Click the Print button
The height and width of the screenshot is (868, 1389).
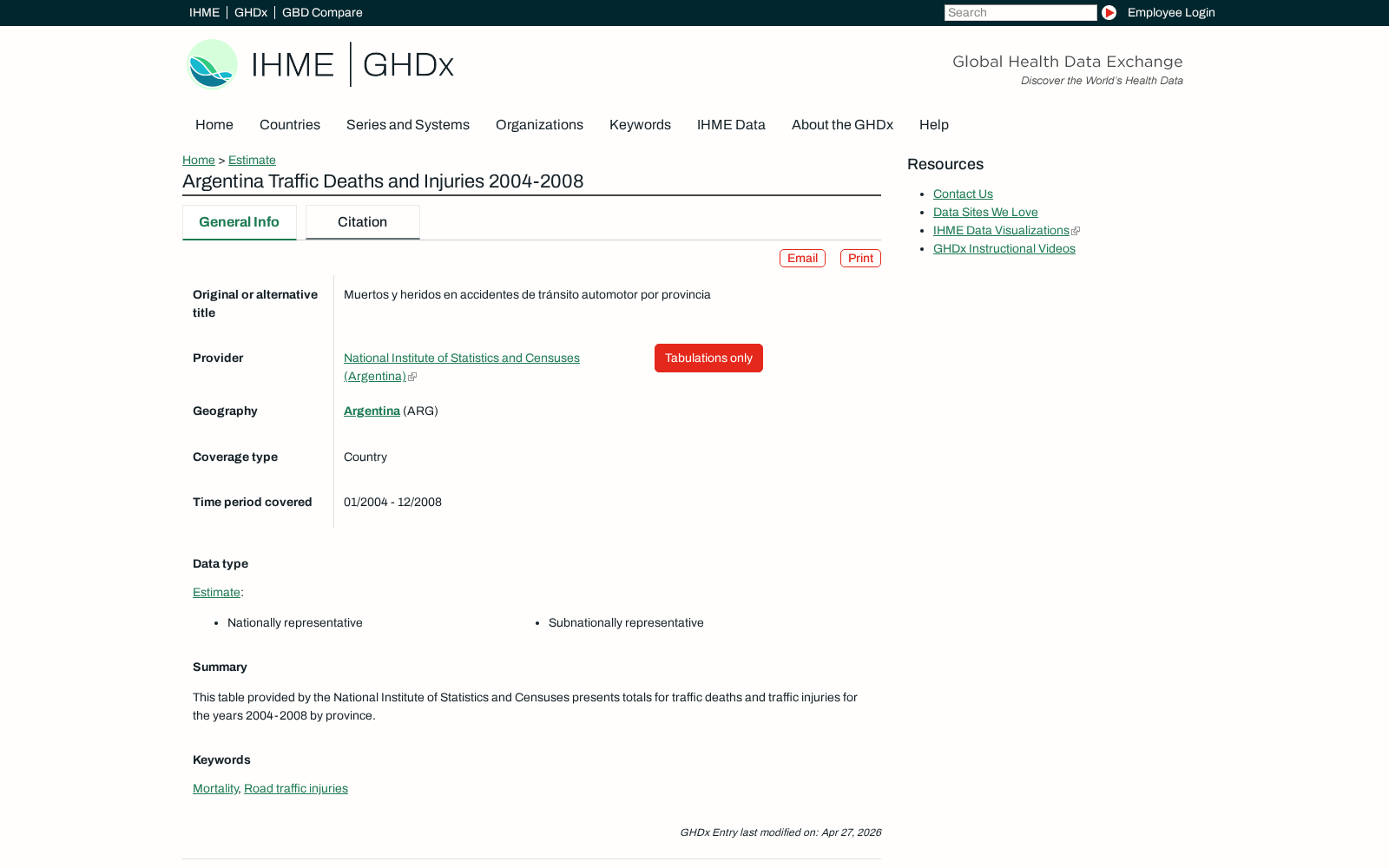click(860, 259)
